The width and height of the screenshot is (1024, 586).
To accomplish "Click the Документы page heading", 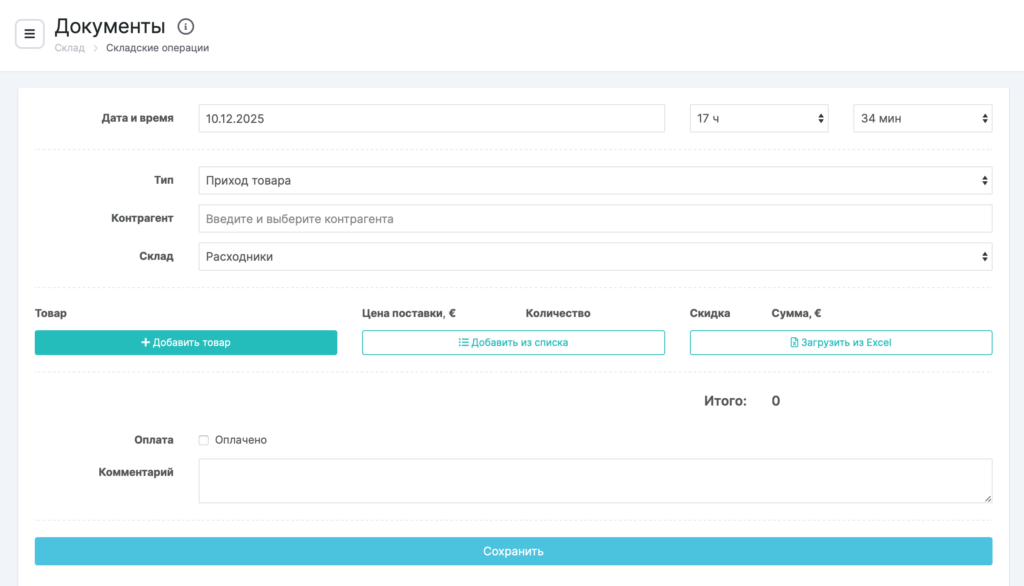I will [109, 27].
